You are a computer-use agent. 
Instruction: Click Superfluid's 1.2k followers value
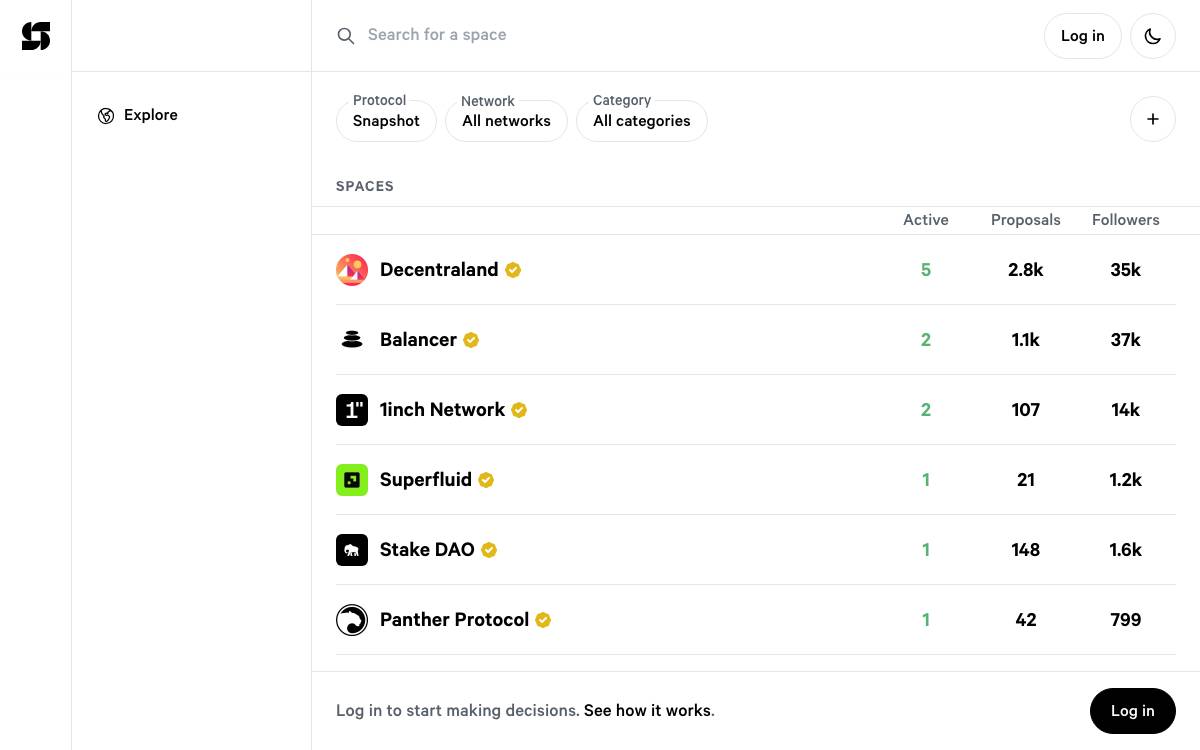[1126, 480]
